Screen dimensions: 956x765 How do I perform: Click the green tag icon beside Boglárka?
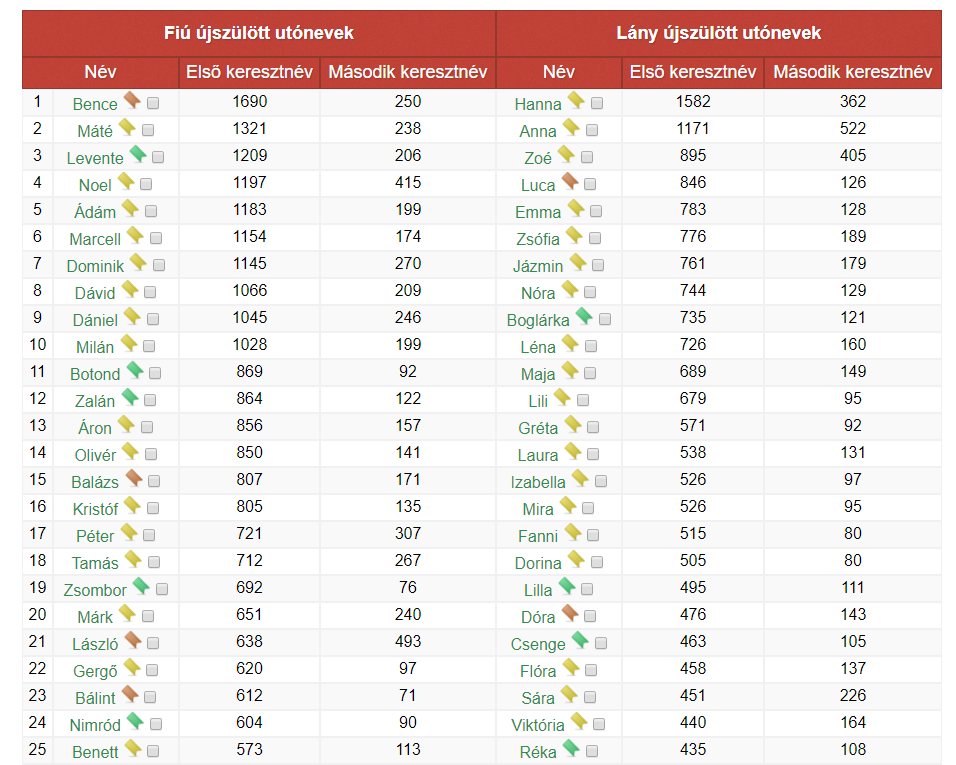(583, 316)
